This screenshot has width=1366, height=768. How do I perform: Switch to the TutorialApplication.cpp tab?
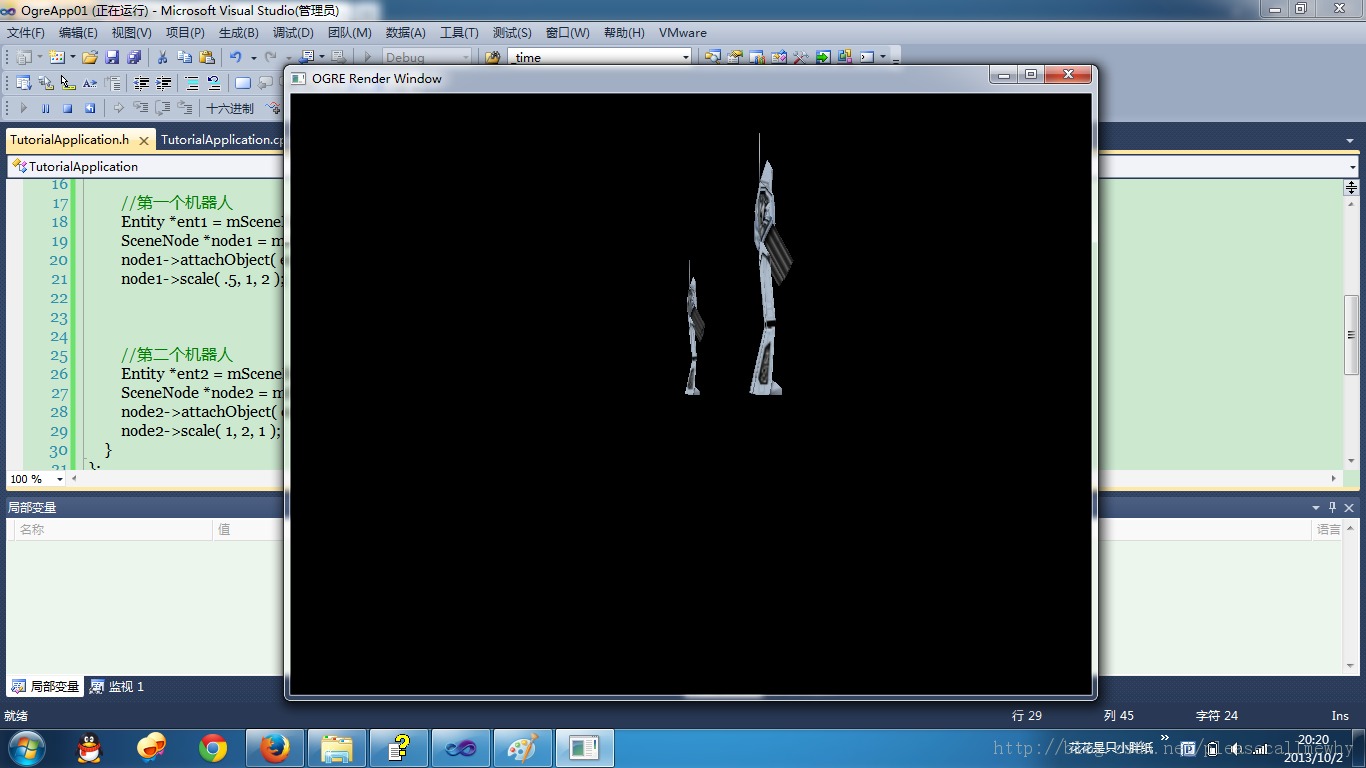222,140
